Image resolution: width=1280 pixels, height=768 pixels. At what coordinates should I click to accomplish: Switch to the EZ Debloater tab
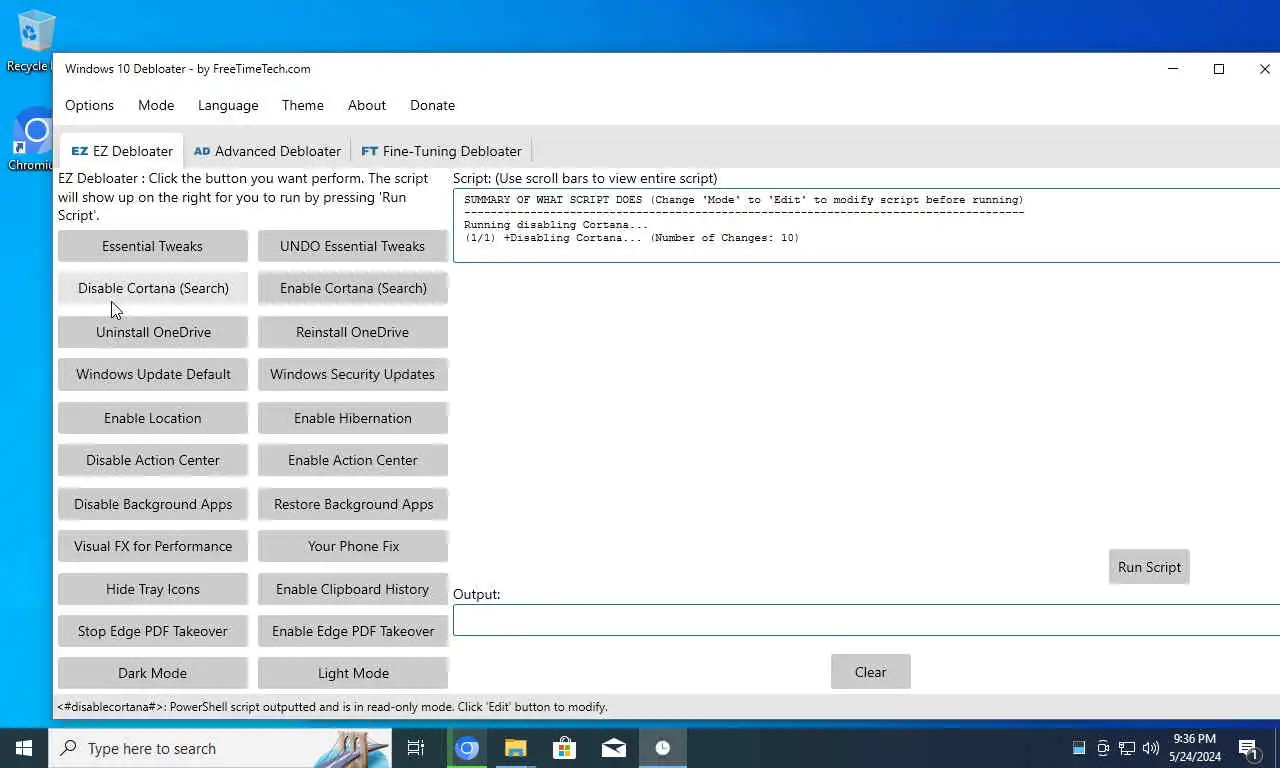121,151
